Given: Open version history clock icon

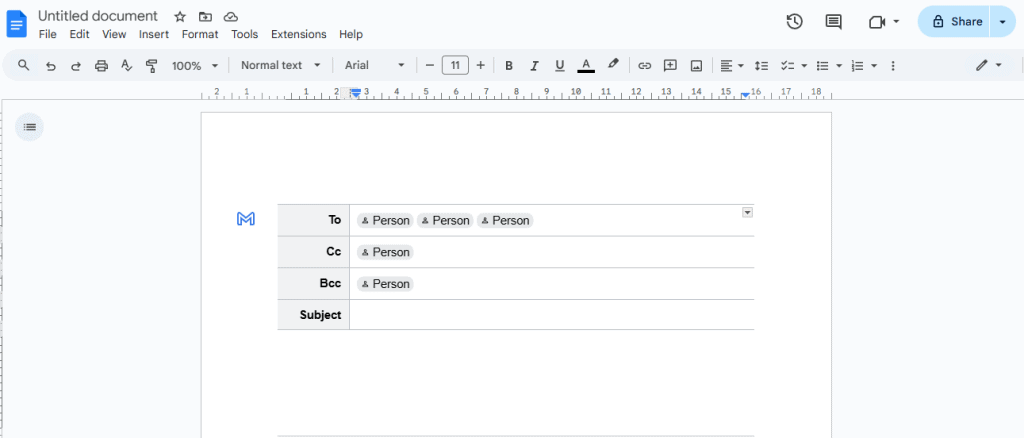Looking at the screenshot, I should (794, 21).
